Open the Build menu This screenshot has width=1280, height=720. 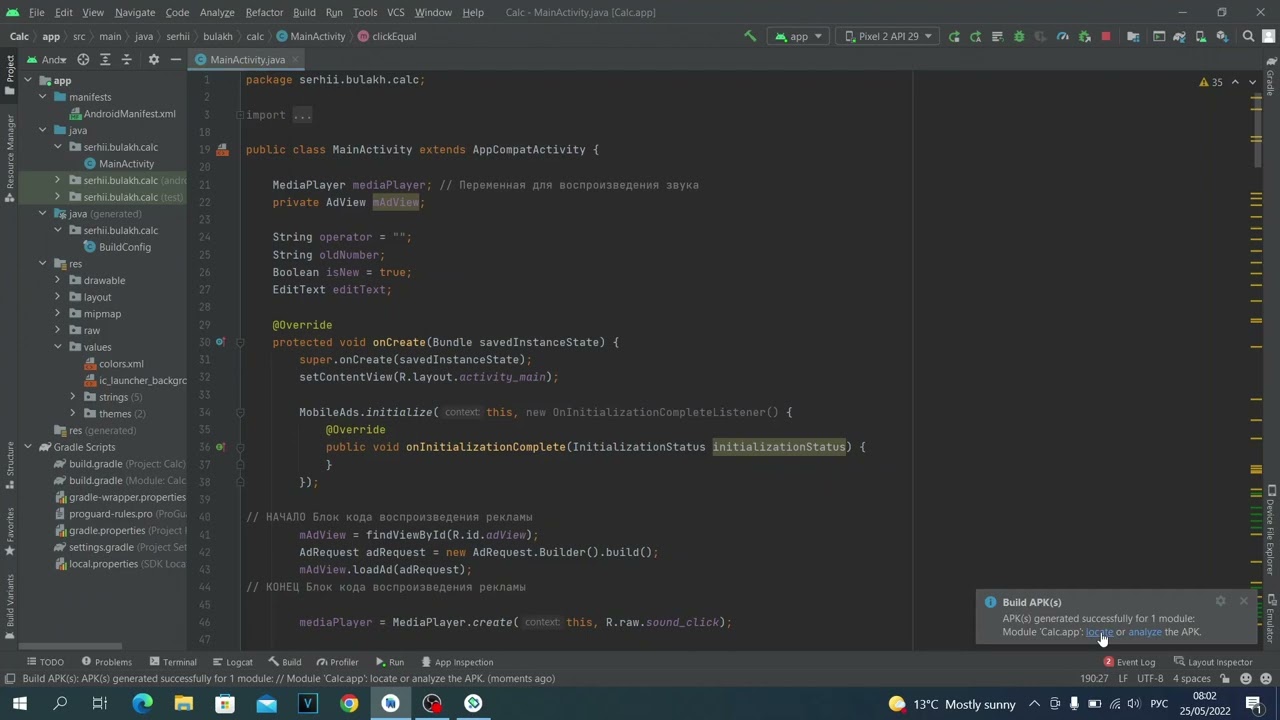(x=304, y=12)
